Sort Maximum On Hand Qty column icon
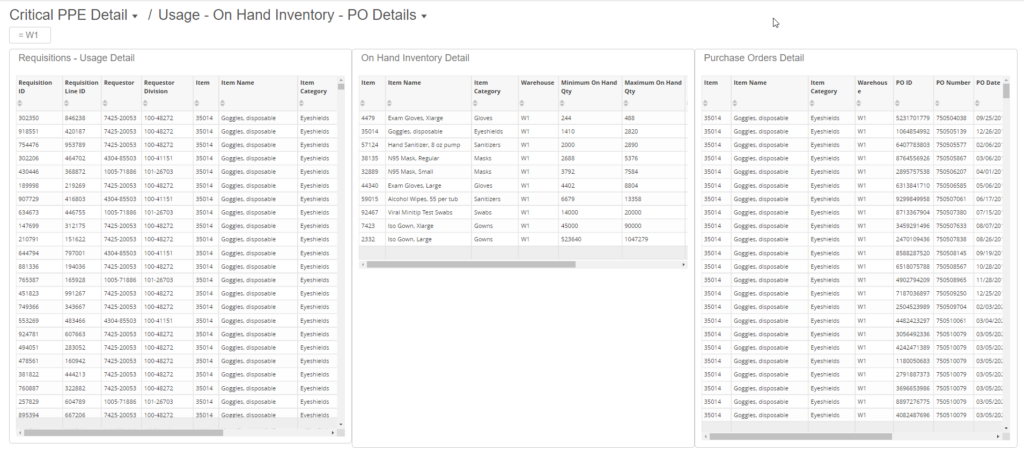This screenshot has width=1024, height=451. pos(626,103)
